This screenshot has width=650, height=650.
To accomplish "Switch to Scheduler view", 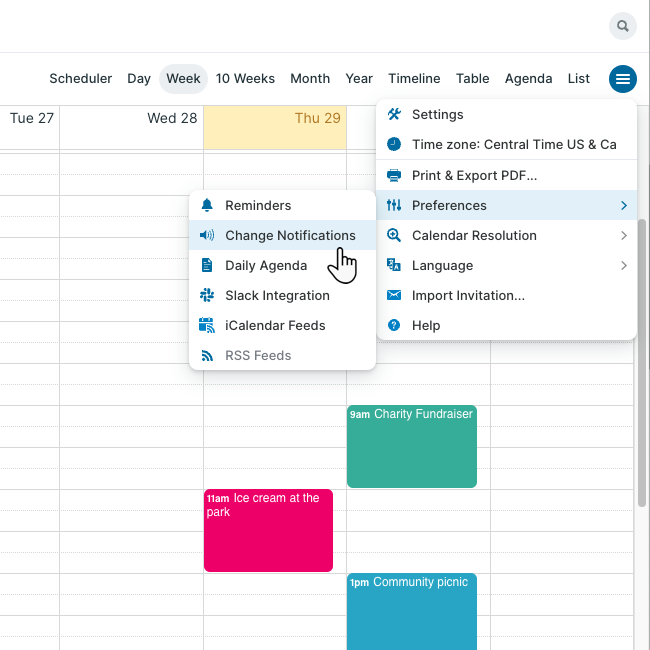I will point(80,79).
